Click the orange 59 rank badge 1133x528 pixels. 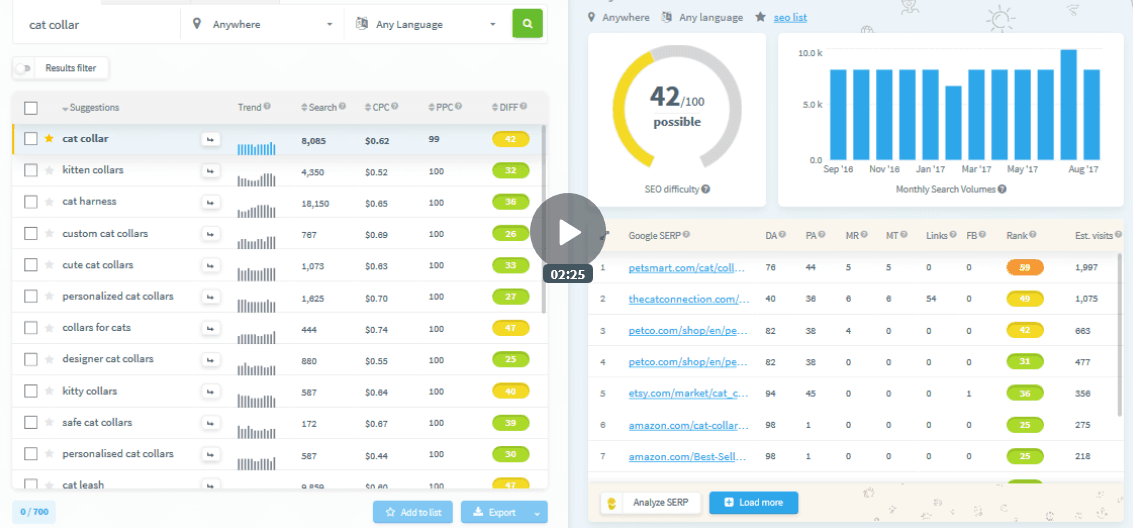coord(1025,267)
